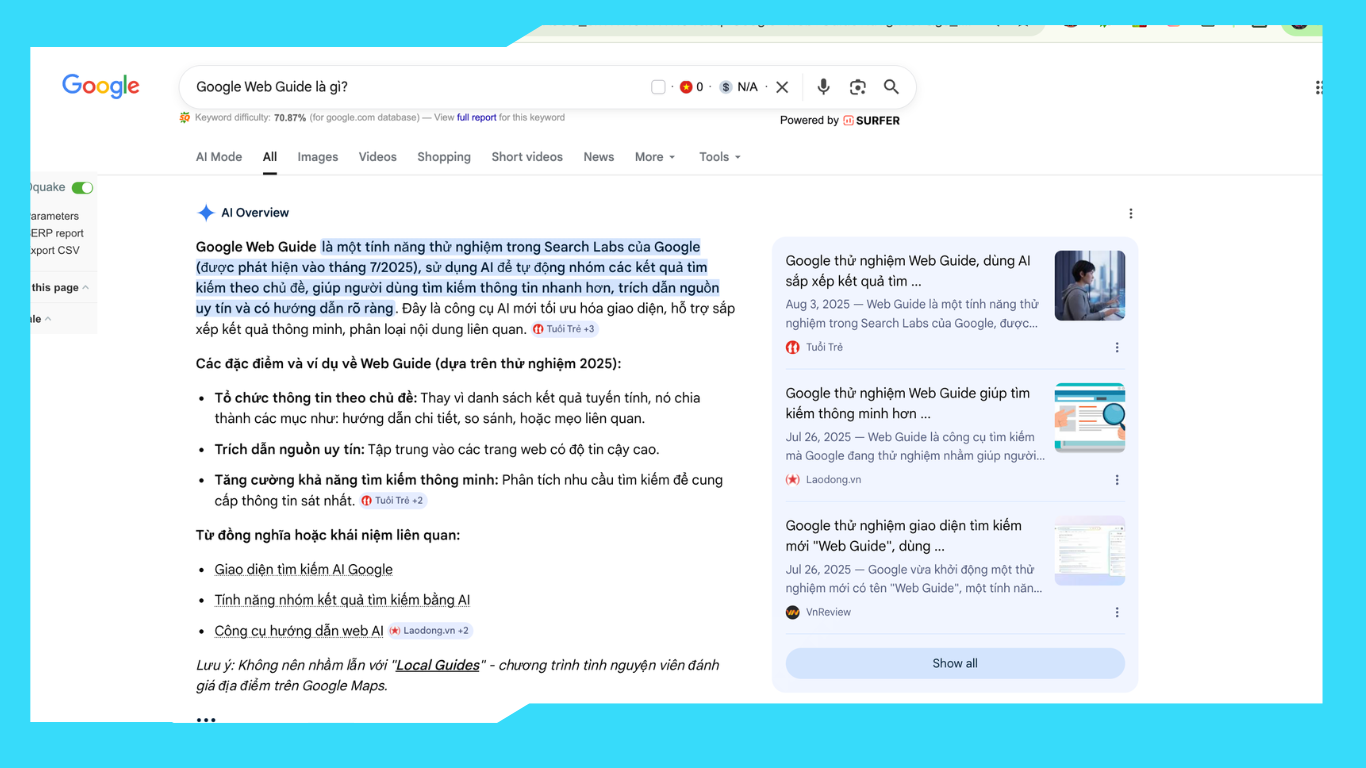
Task: Open the SEOquake Parameters link
Action: [x=54, y=216]
